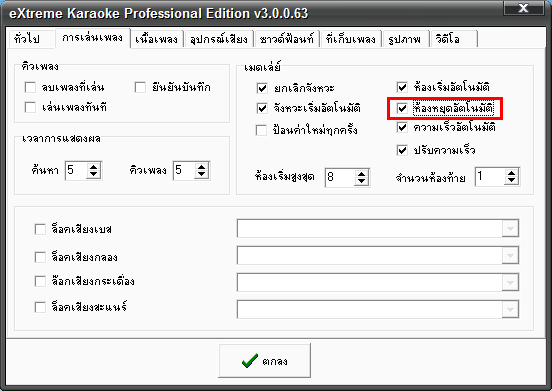Uncheck the ห้องหยุดอัตโนมัติ checkbox
Image resolution: width=552 pixels, height=391 pixels.
(402, 108)
